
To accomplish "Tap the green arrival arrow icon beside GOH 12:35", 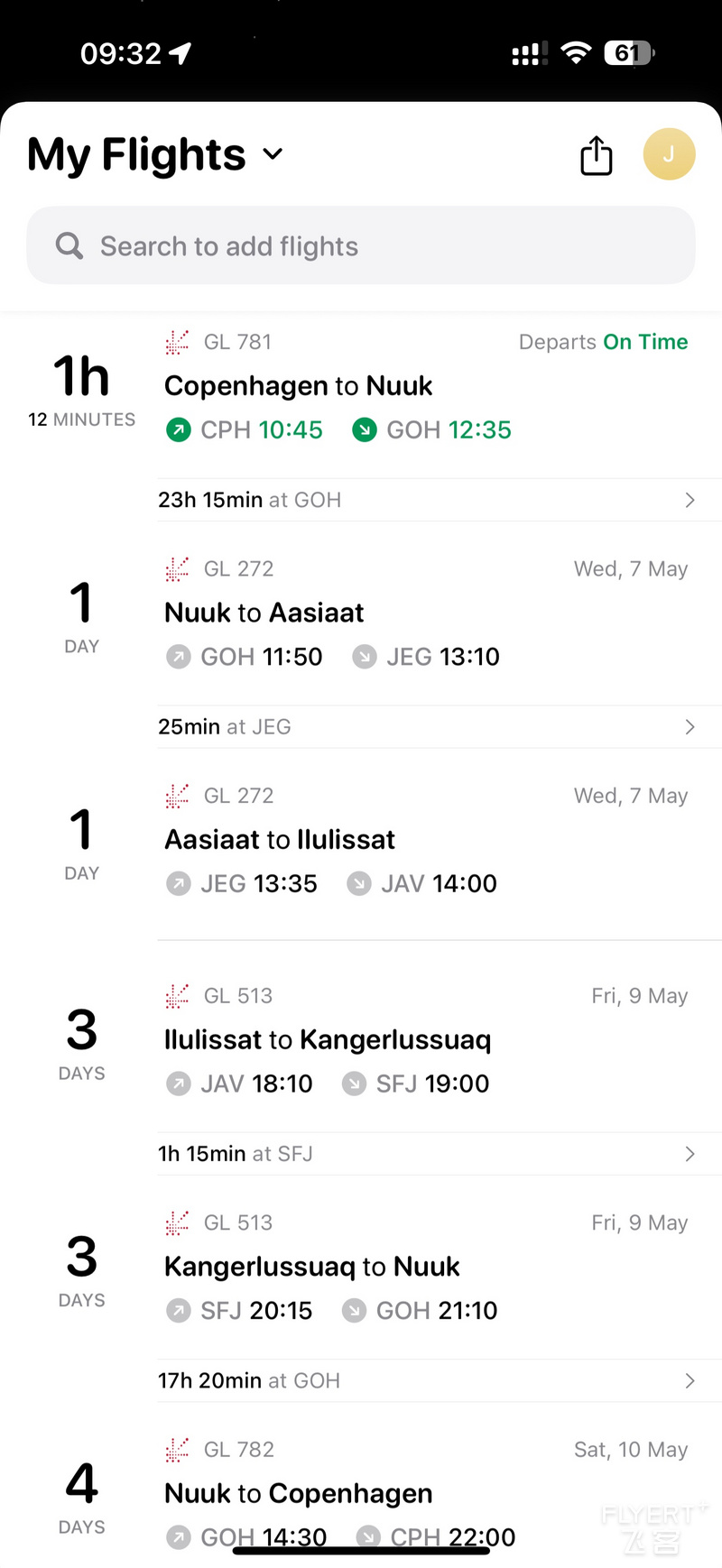I will [365, 430].
